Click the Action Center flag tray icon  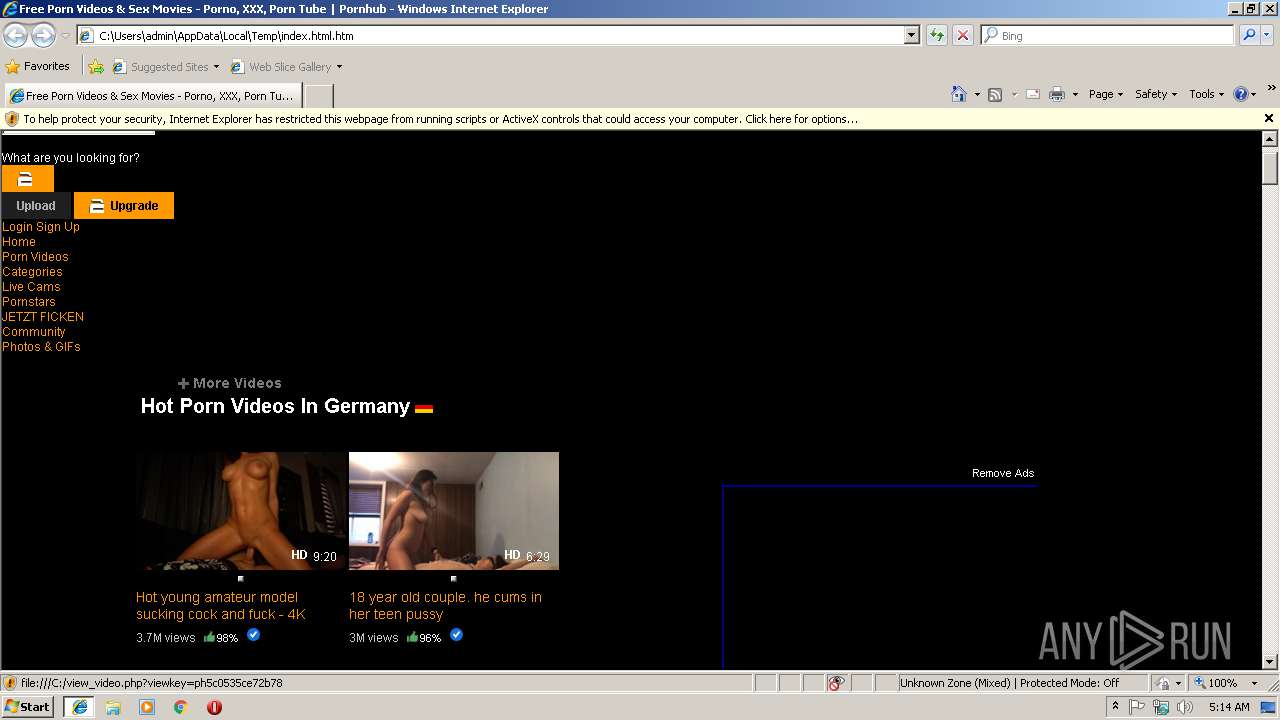tap(1138, 707)
